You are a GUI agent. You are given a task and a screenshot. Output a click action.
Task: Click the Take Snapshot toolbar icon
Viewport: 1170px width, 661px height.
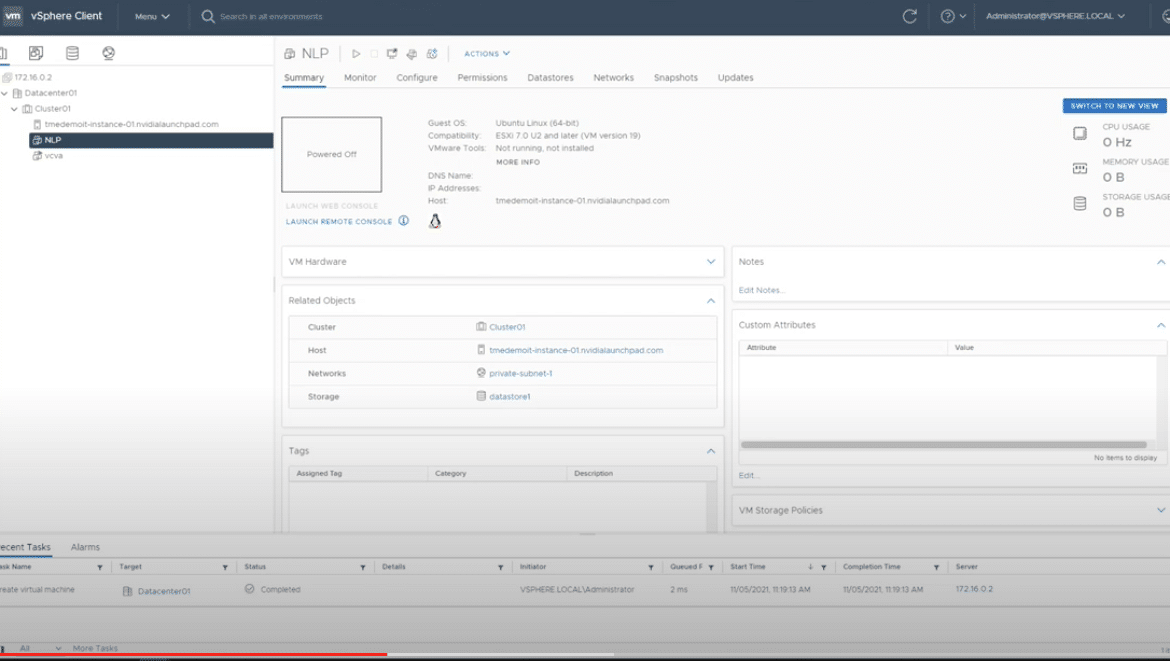(431, 54)
